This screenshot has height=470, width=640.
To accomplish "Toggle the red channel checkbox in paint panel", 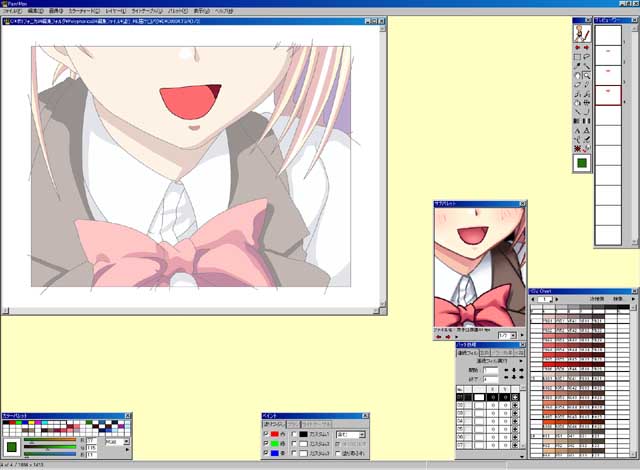I will coord(266,434).
